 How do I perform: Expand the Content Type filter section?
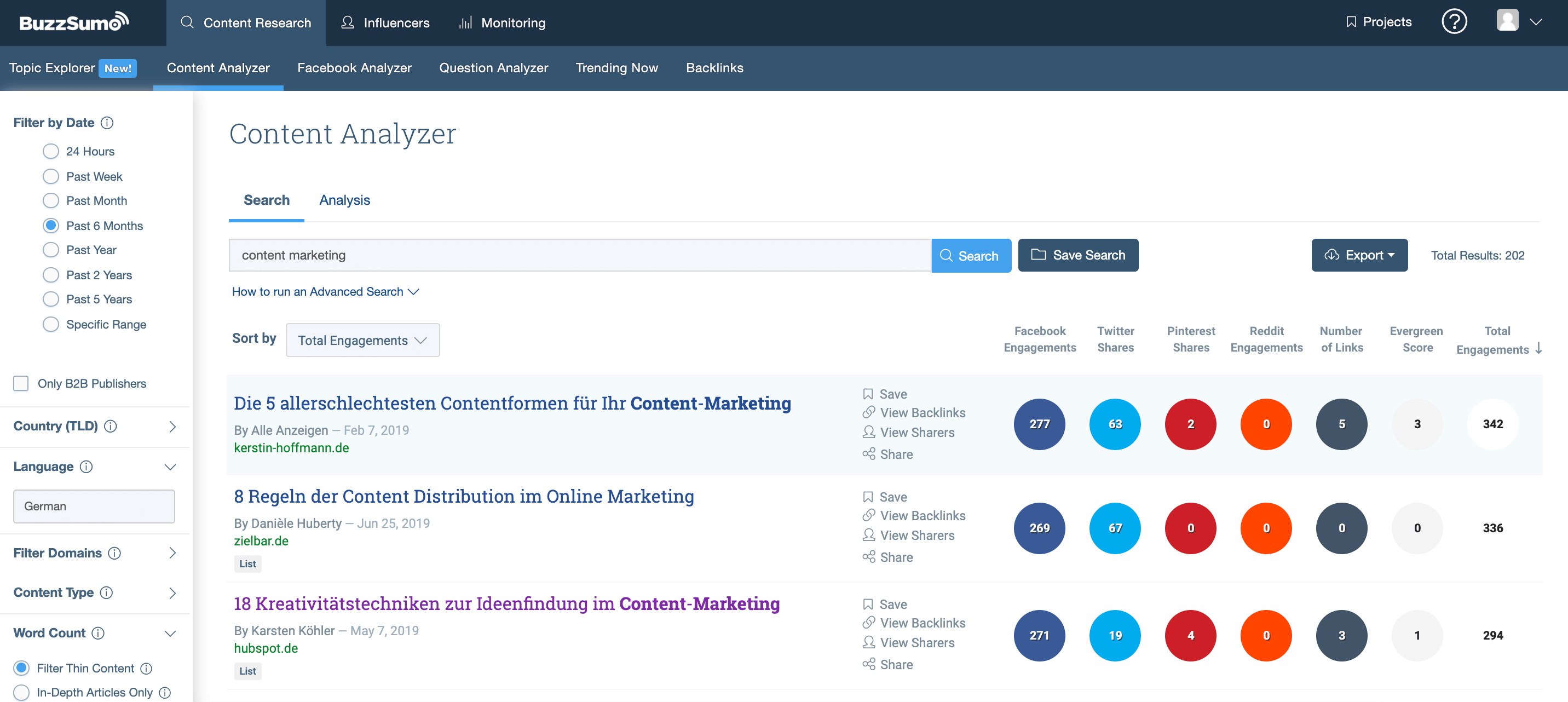click(x=172, y=594)
